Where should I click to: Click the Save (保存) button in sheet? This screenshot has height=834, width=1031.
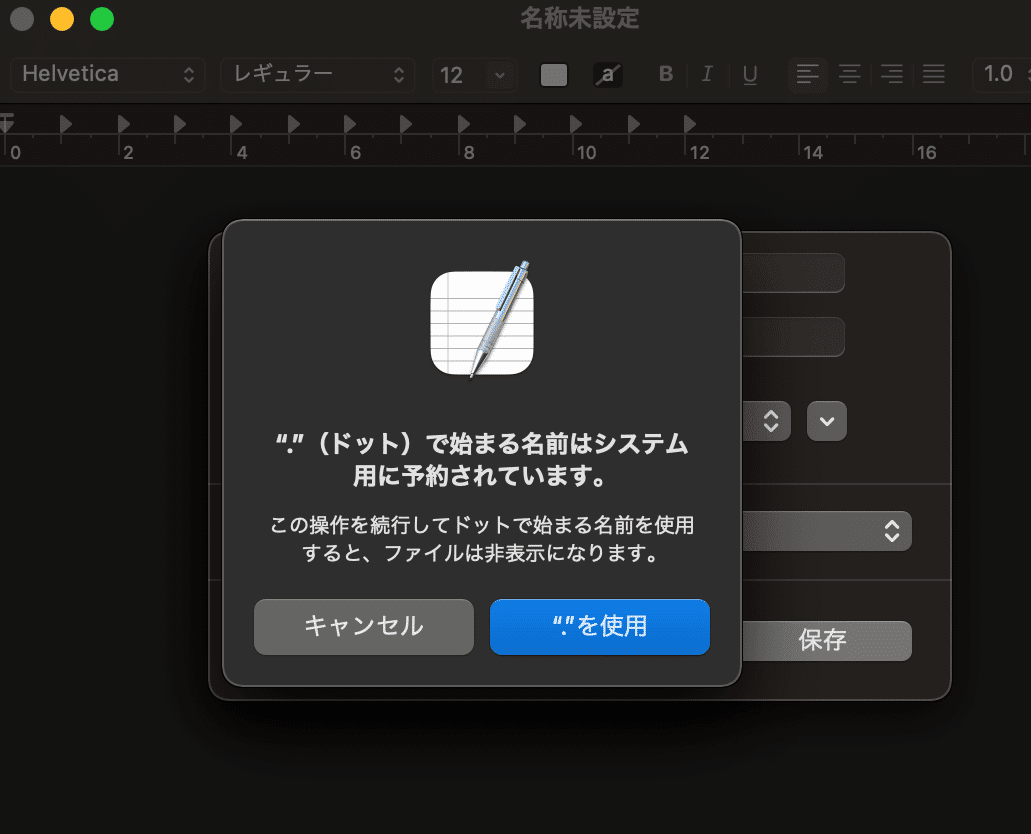pos(827,640)
